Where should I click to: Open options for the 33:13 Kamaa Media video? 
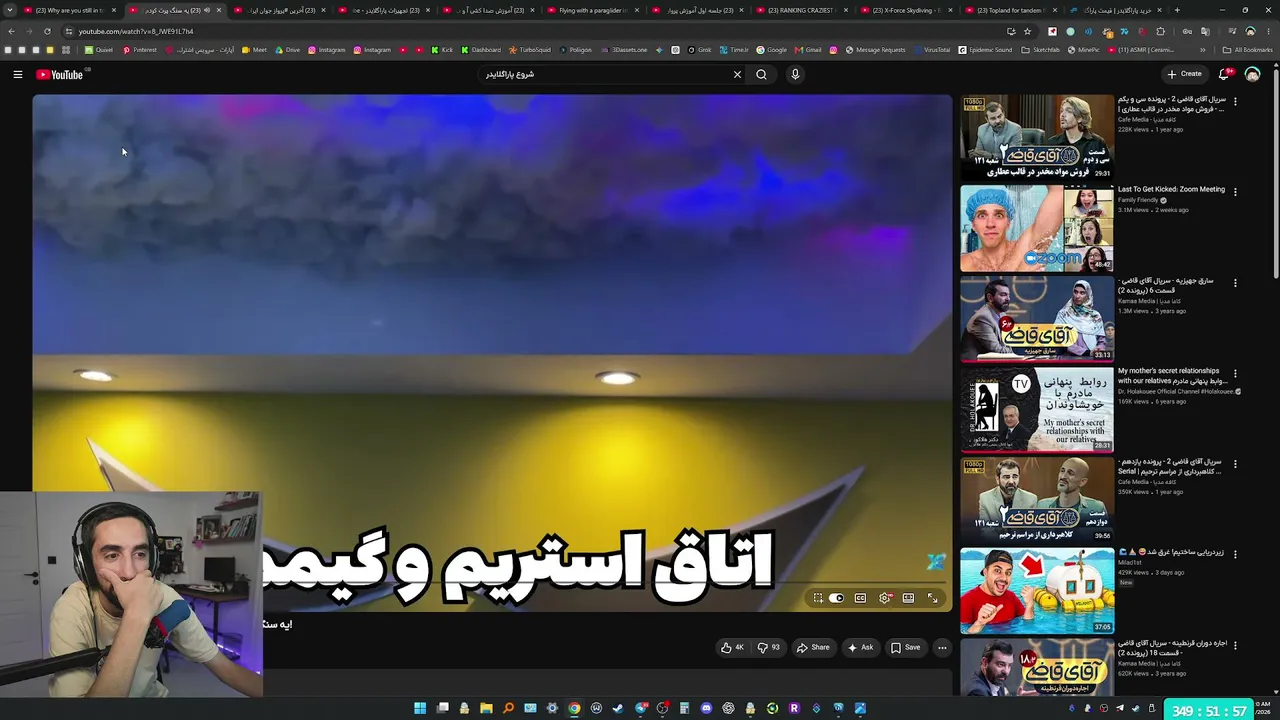click(1235, 283)
